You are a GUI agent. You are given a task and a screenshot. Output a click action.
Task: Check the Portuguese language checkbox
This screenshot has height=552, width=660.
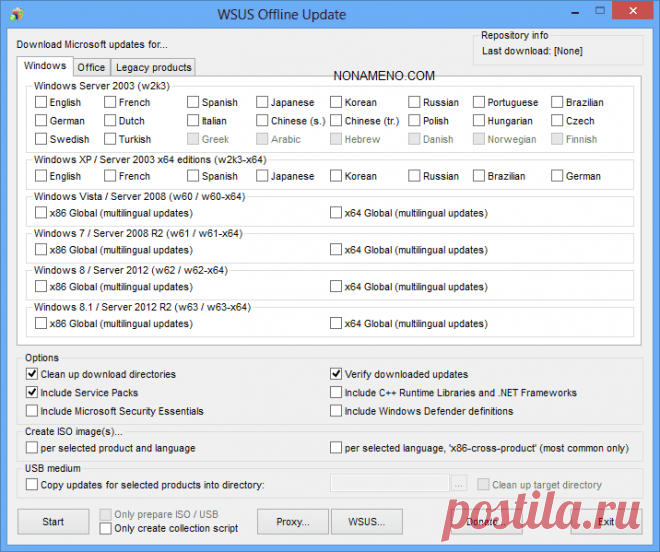(x=479, y=102)
